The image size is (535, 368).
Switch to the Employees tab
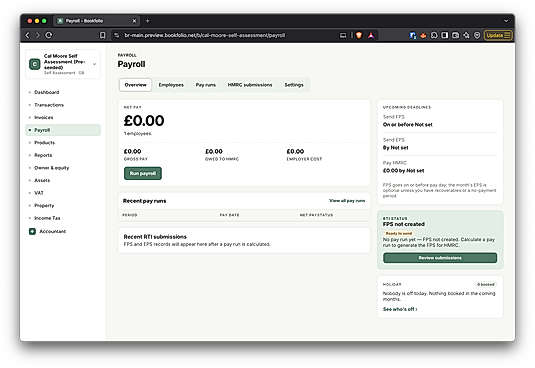pyautogui.click(x=171, y=85)
